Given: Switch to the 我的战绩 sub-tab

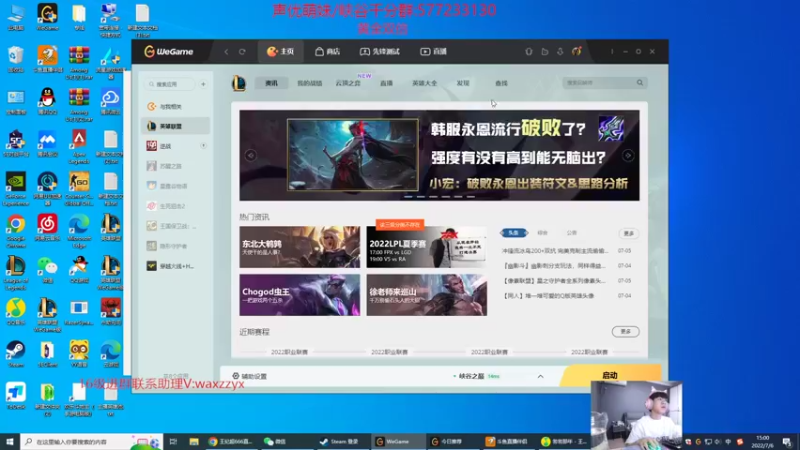Looking at the screenshot, I should (x=310, y=83).
